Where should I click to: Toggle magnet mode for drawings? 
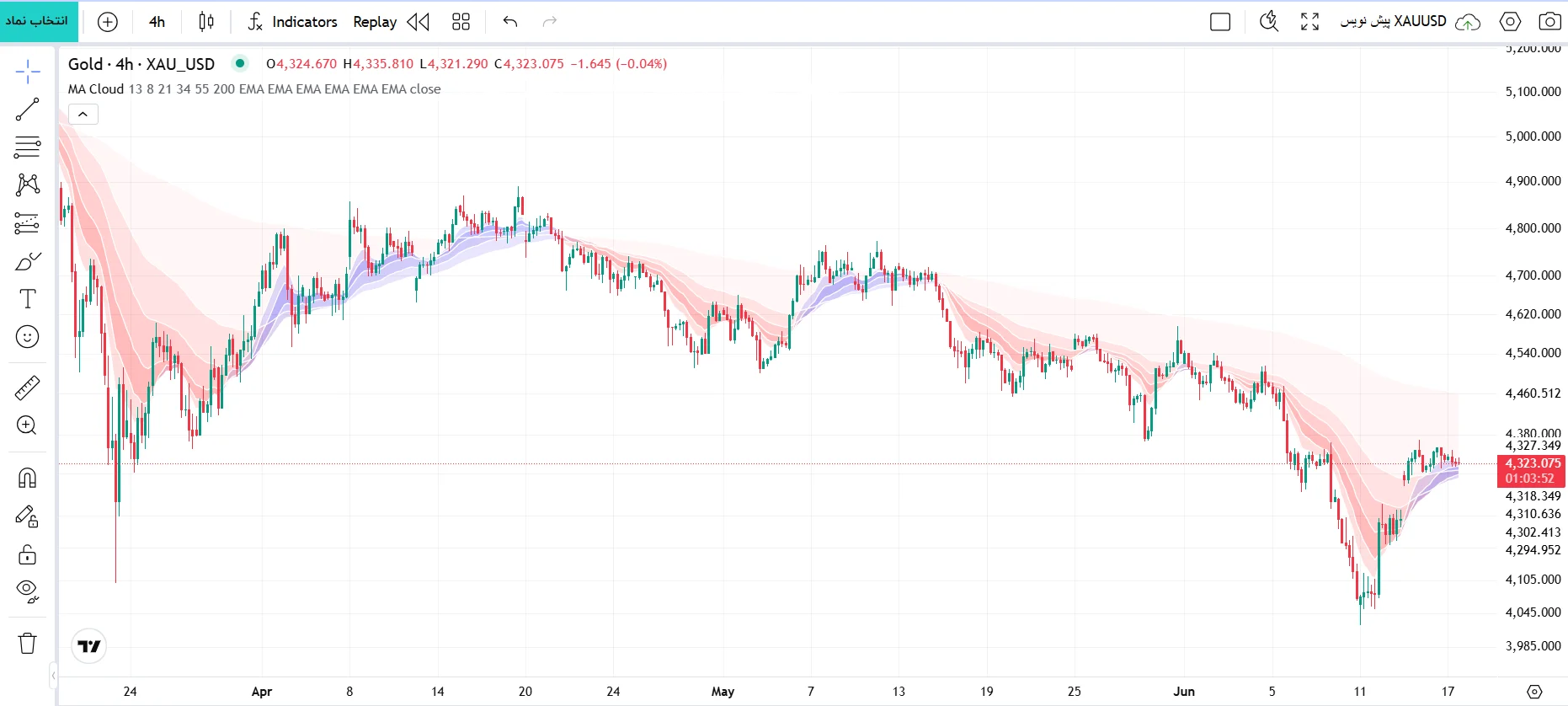click(27, 479)
